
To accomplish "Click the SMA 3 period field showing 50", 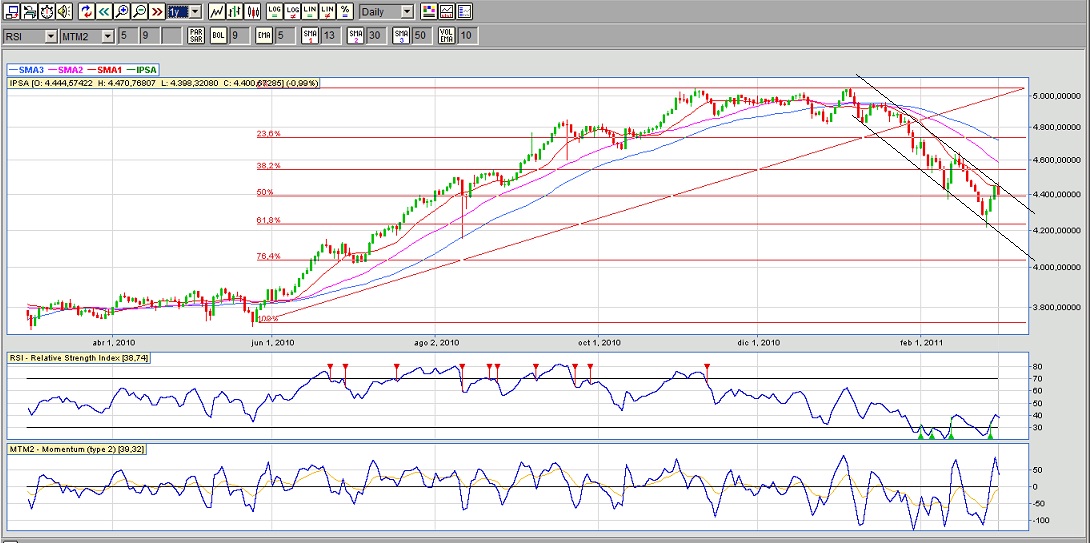I will pyautogui.click(x=419, y=36).
